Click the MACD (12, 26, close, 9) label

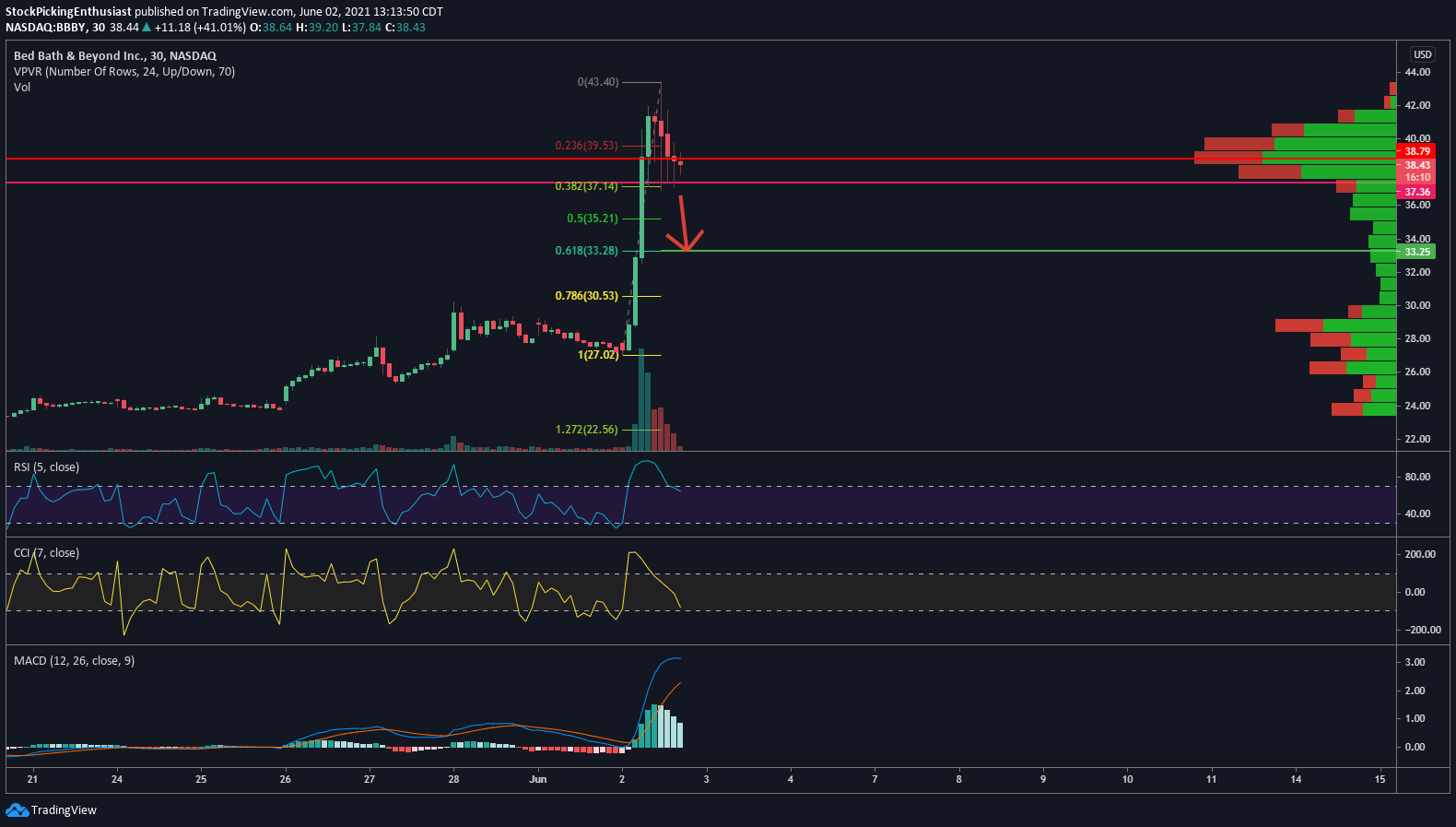[x=74, y=661]
